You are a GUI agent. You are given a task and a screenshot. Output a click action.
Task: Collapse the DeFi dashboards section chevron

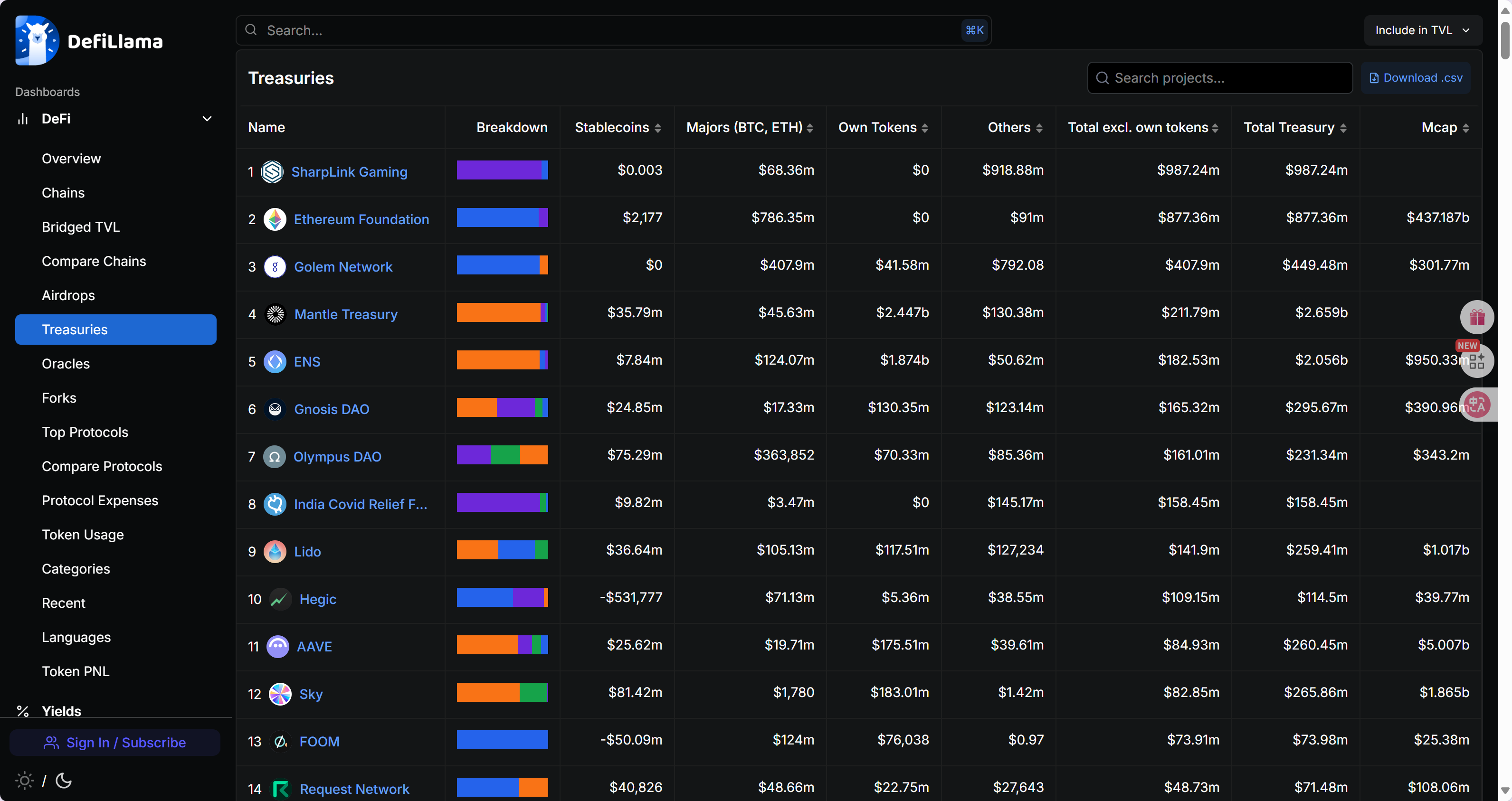coord(207,119)
